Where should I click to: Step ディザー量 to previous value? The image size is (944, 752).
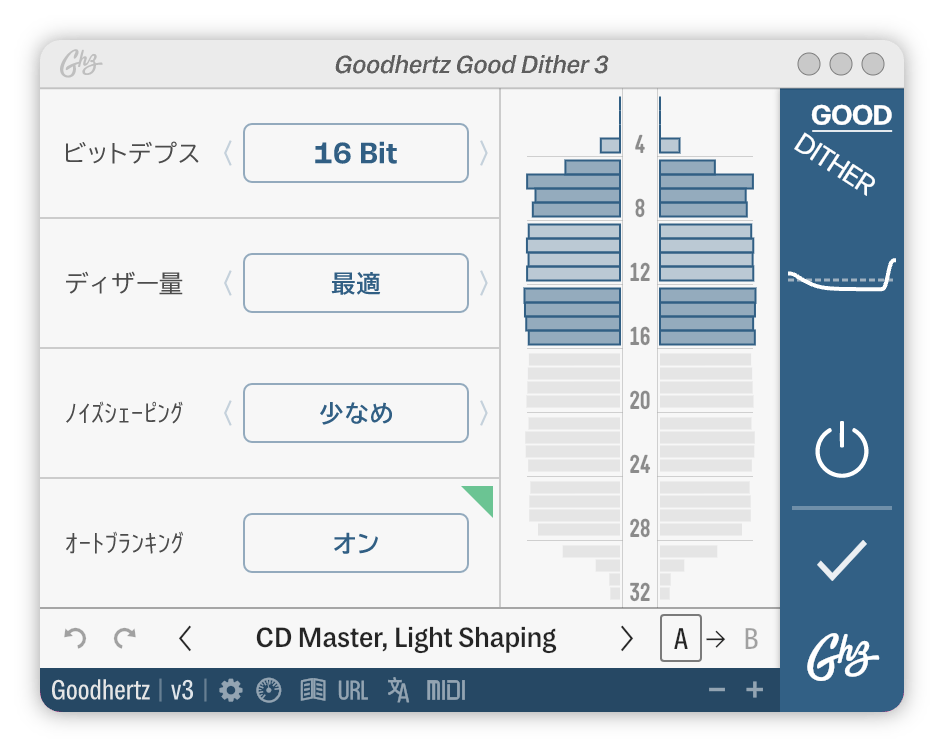pos(228,283)
